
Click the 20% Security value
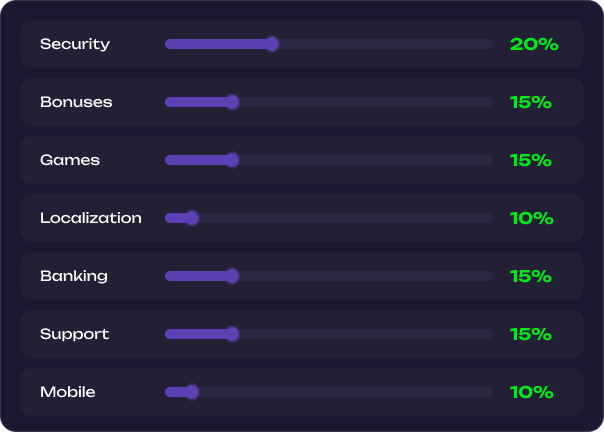point(534,44)
